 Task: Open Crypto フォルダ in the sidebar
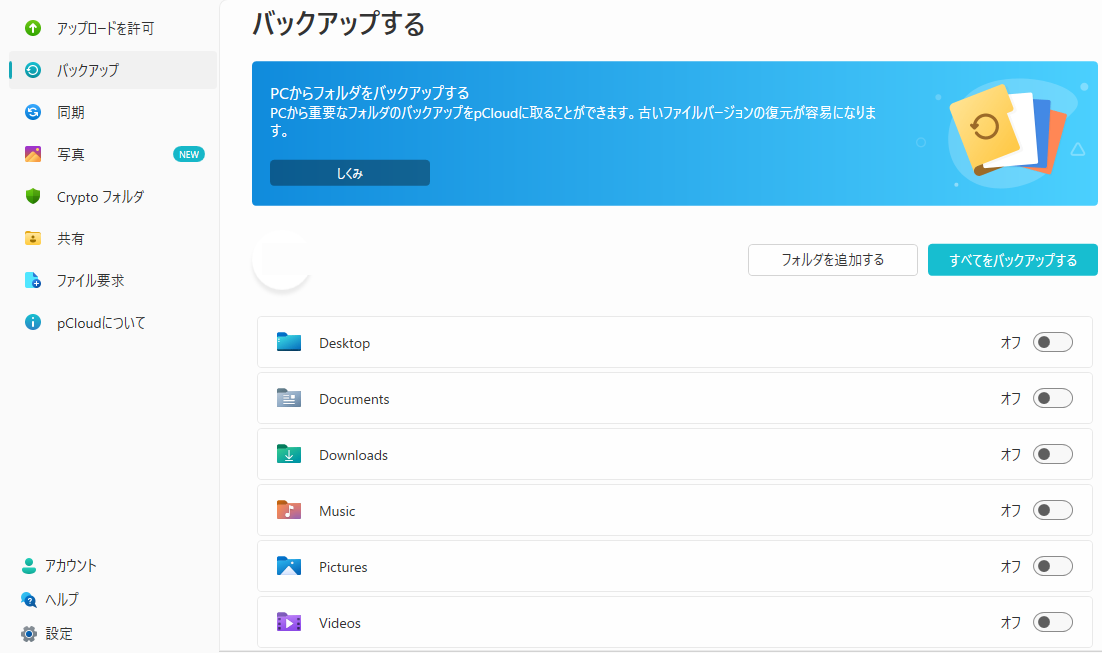pyautogui.click(x=112, y=197)
